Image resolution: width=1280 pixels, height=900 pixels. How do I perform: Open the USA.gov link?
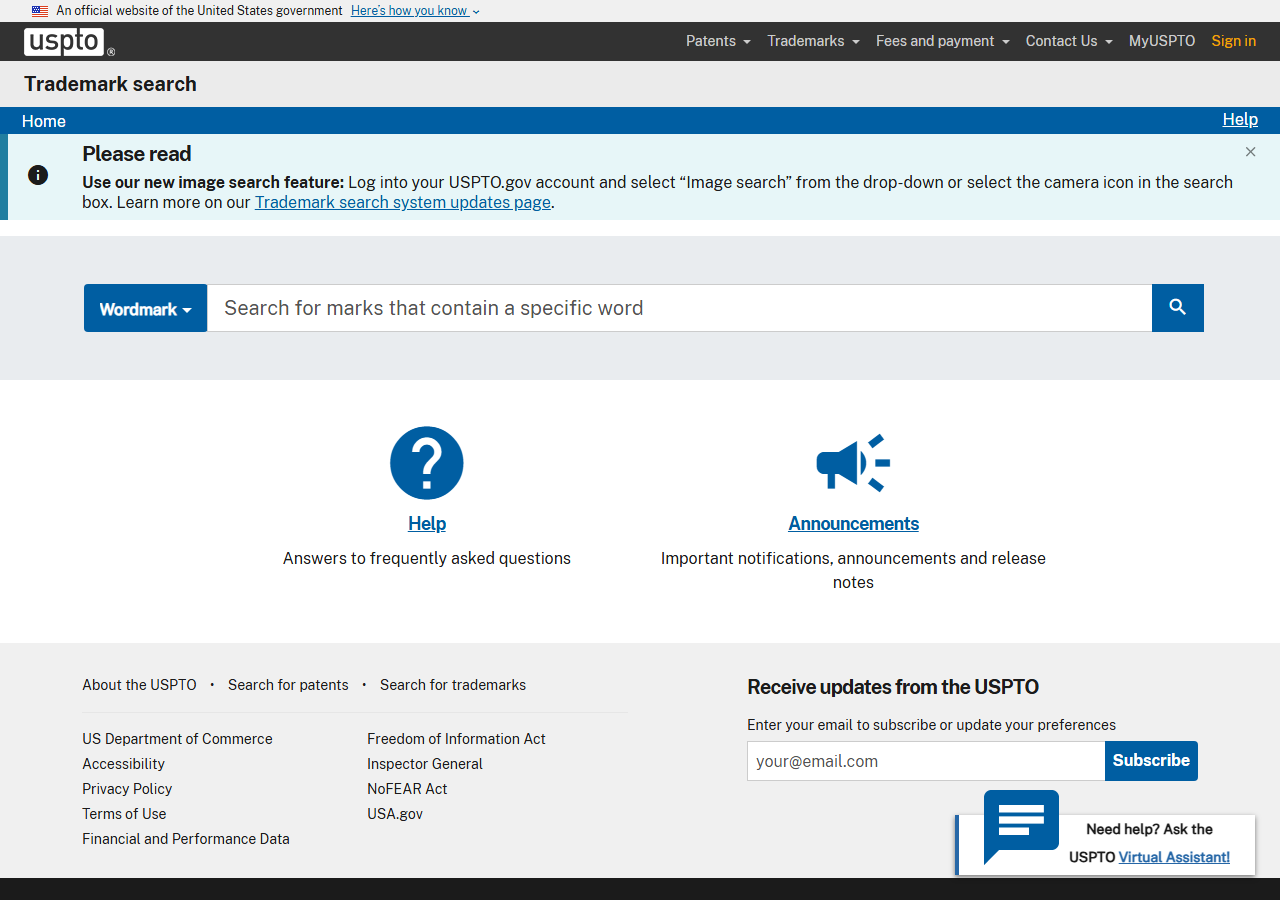[395, 814]
